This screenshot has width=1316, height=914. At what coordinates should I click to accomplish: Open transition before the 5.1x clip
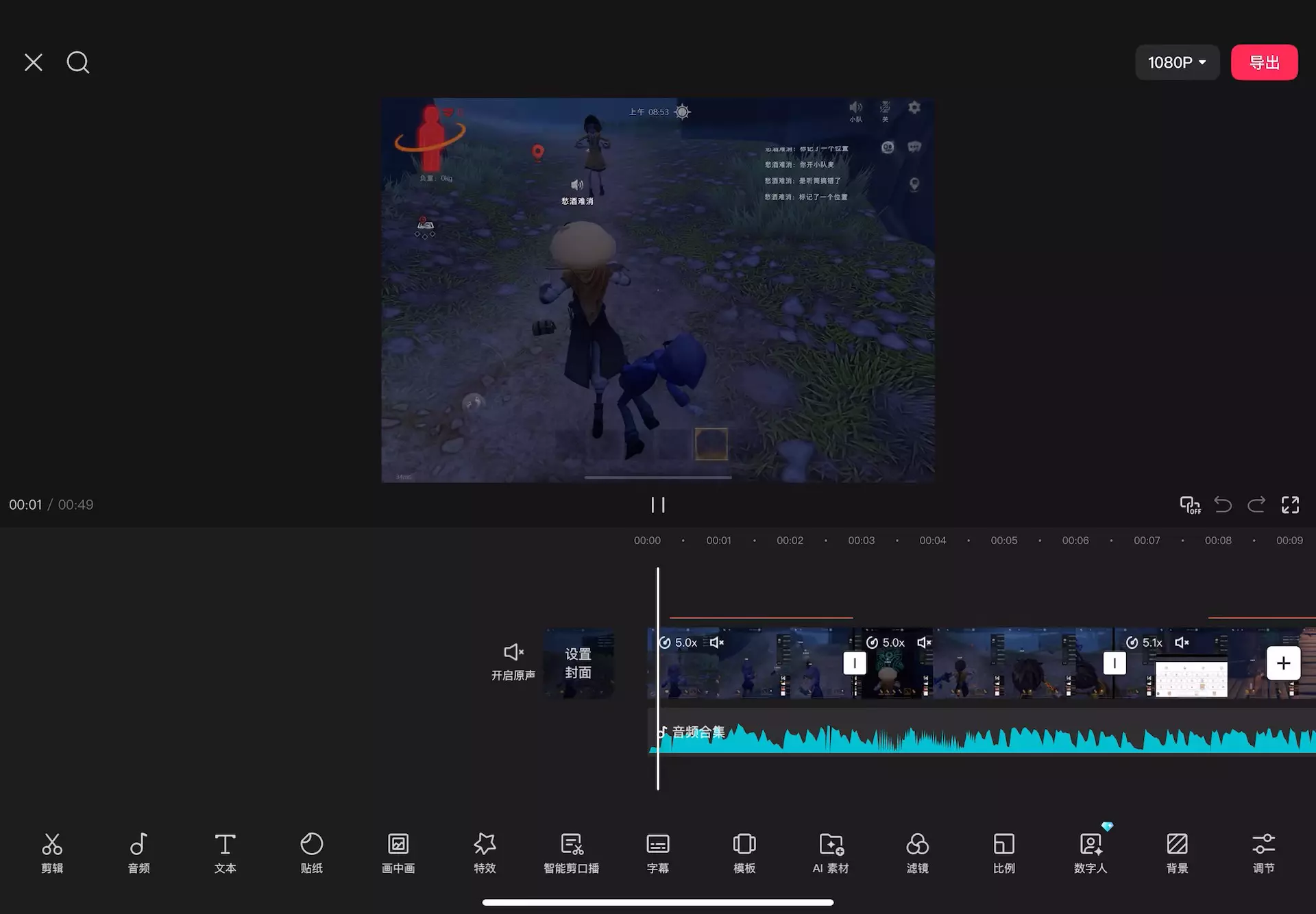pyautogui.click(x=1114, y=663)
